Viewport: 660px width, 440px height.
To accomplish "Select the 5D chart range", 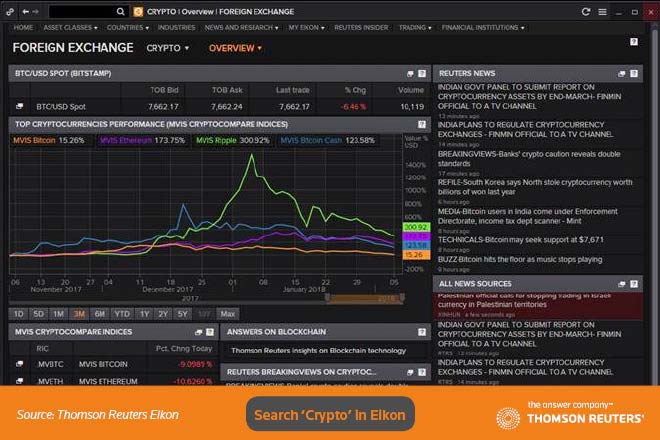I will pos(38,314).
